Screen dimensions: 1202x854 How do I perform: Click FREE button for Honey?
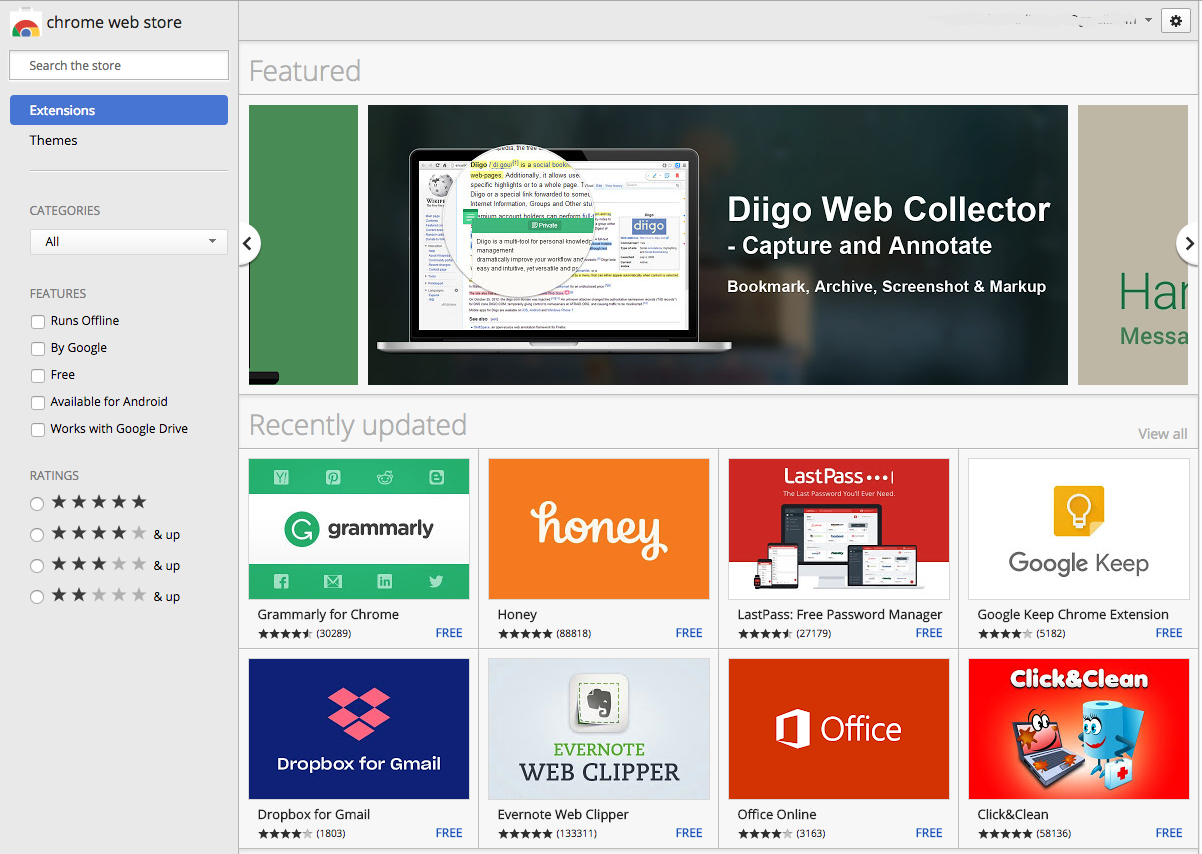point(689,633)
